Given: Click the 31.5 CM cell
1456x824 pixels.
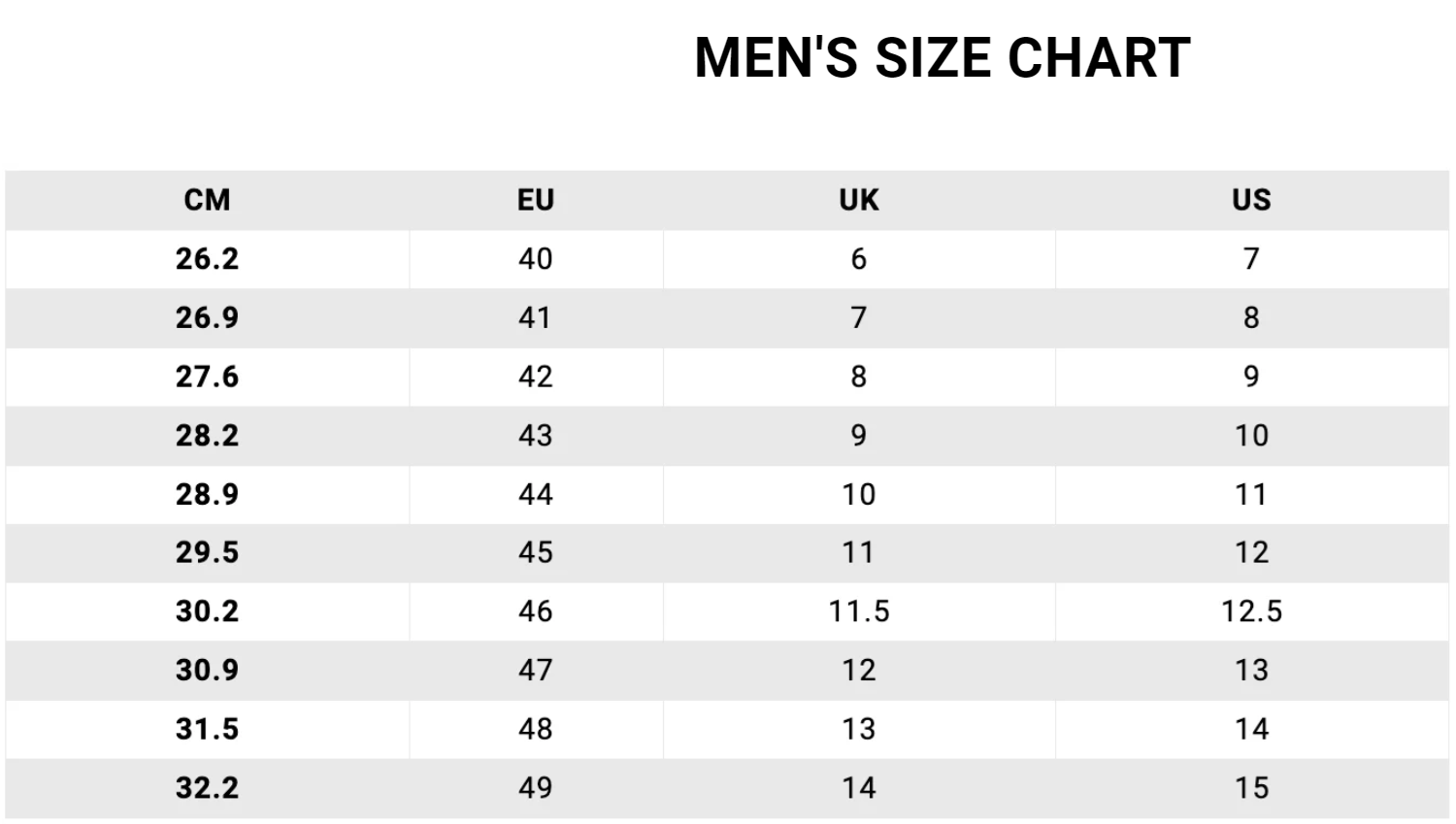Looking at the screenshot, I should (208, 729).
